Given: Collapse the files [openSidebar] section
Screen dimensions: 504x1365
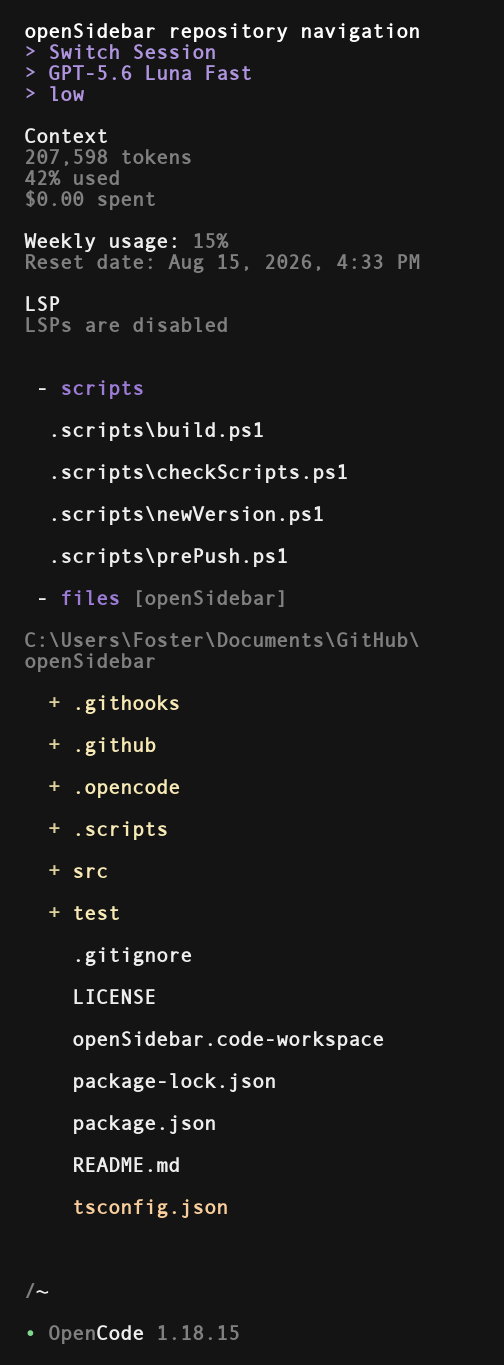Looking at the screenshot, I should click(x=162, y=598).
